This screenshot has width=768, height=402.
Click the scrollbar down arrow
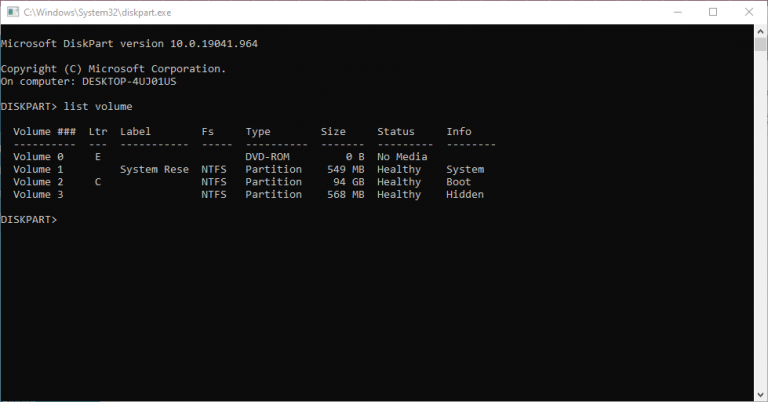pos(760,394)
